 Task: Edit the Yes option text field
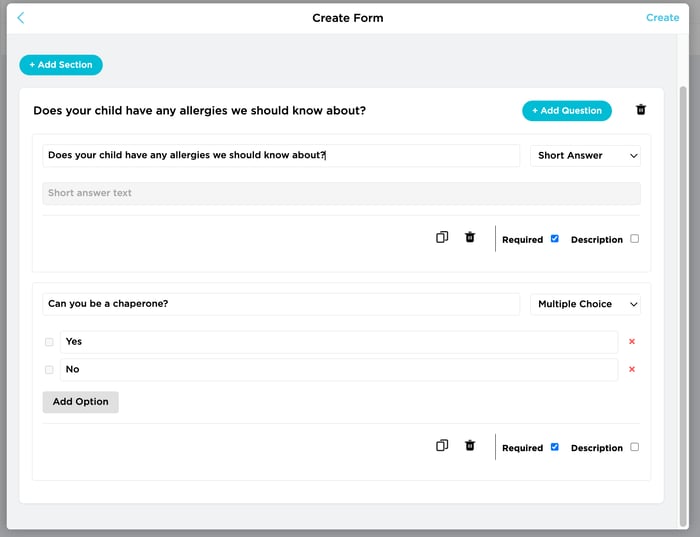[339, 342]
